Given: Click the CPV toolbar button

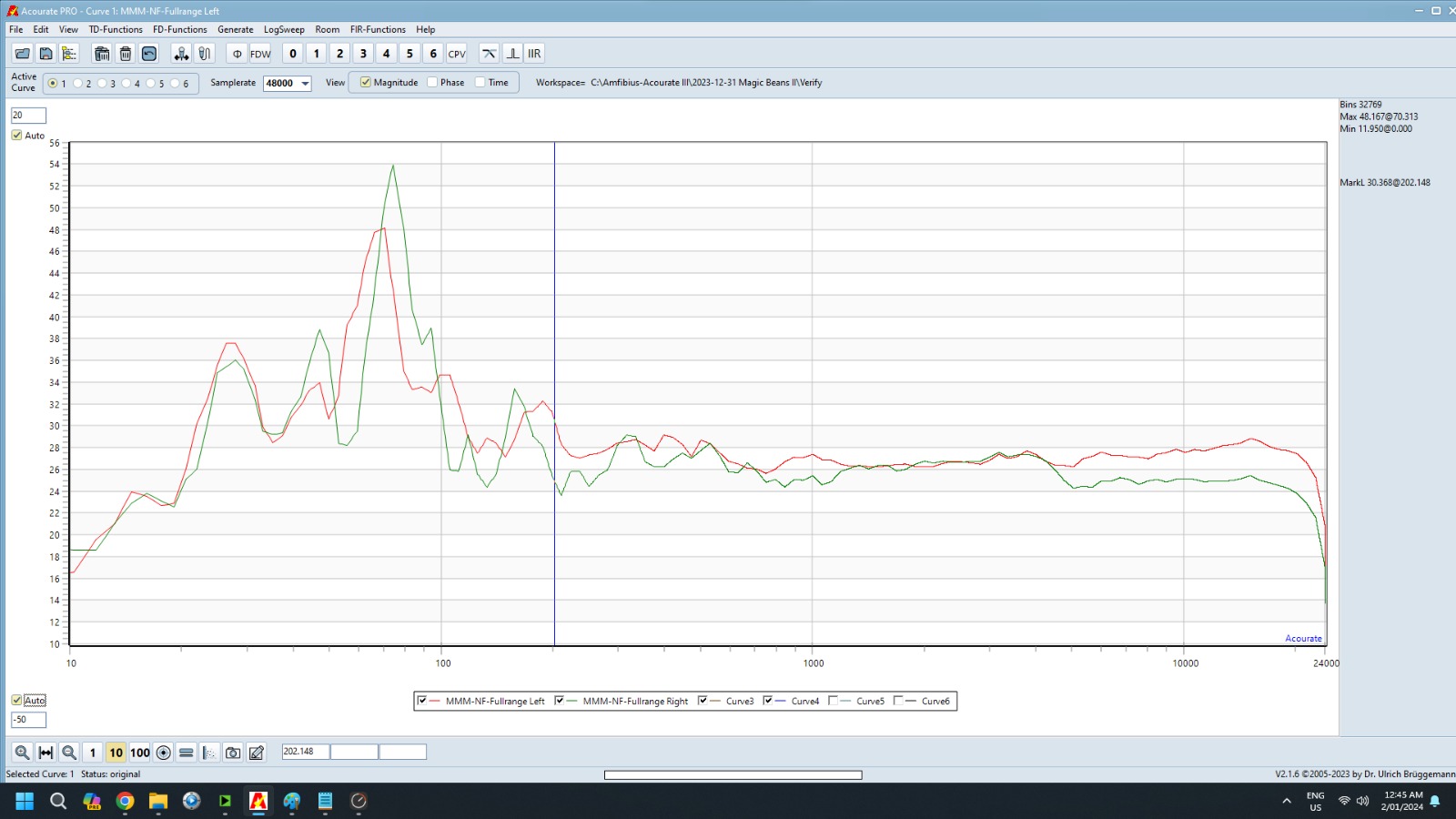Looking at the screenshot, I should (x=457, y=54).
